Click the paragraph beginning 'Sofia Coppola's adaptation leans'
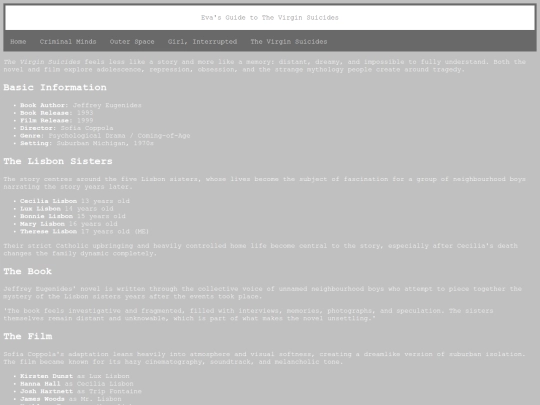The width and height of the screenshot is (540, 405). click(264, 358)
